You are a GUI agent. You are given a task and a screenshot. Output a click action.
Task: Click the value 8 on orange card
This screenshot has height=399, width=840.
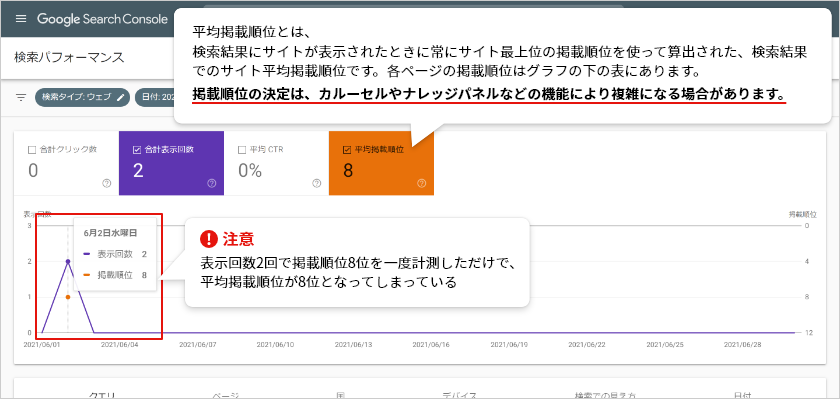click(348, 170)
